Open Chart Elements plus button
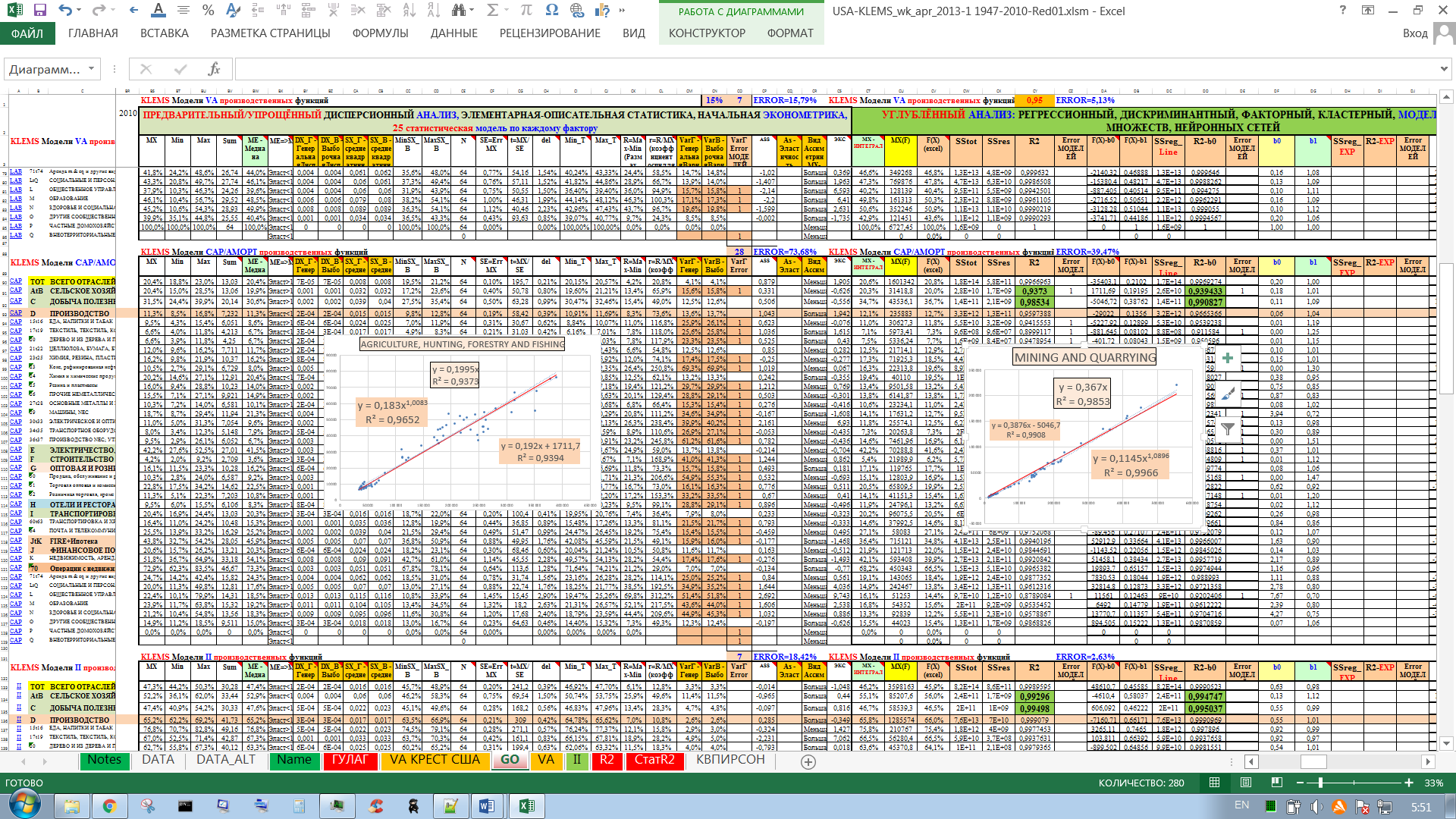This screenshot has height=819, width=1456. click(1228, 358)
